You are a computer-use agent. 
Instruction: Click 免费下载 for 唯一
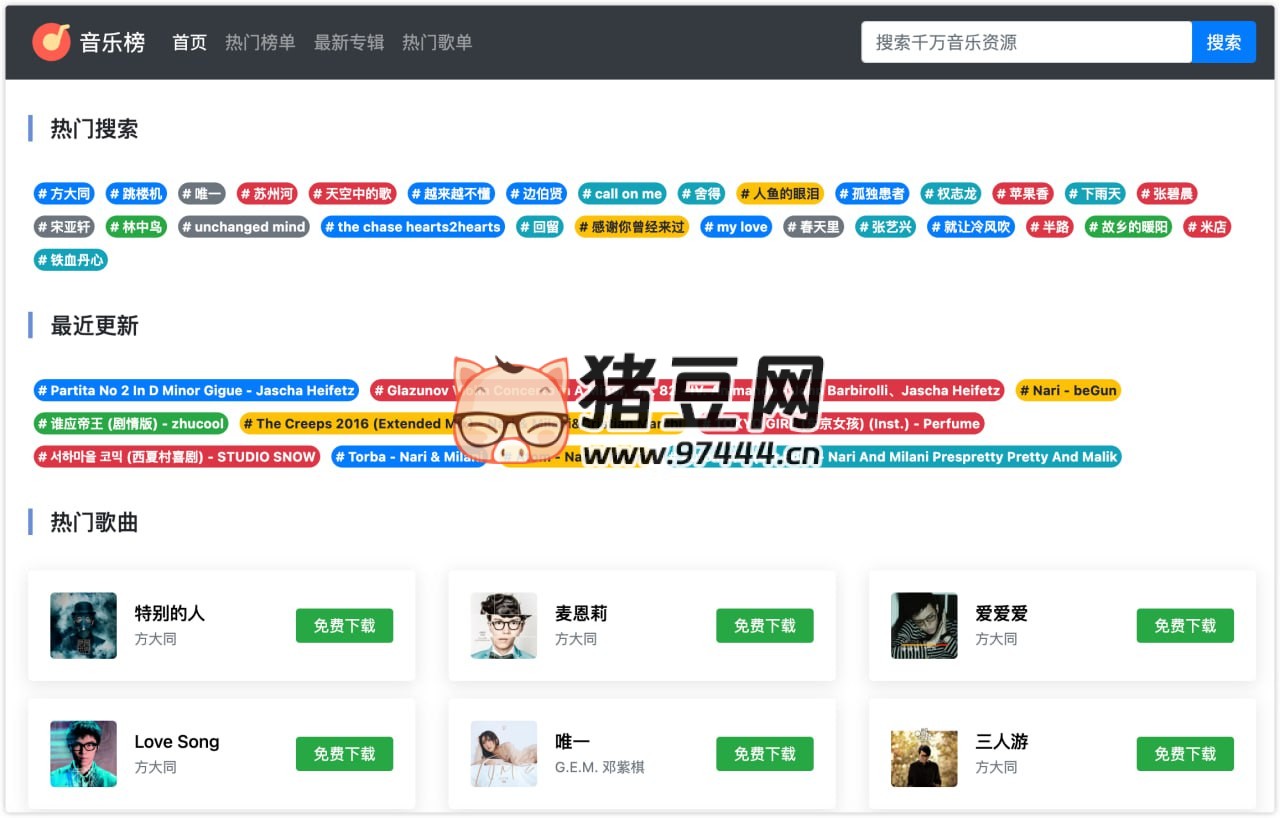(765, 753)
